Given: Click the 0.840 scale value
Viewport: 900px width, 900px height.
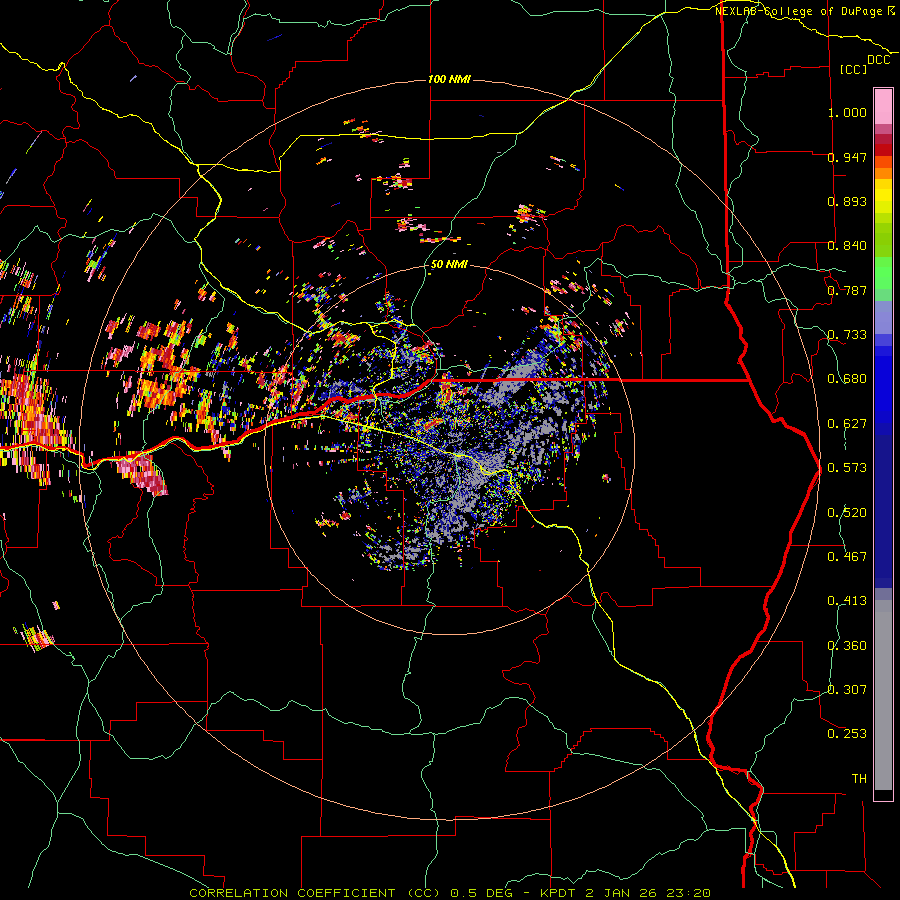Looking at the screenshot, I should point(847,246).
